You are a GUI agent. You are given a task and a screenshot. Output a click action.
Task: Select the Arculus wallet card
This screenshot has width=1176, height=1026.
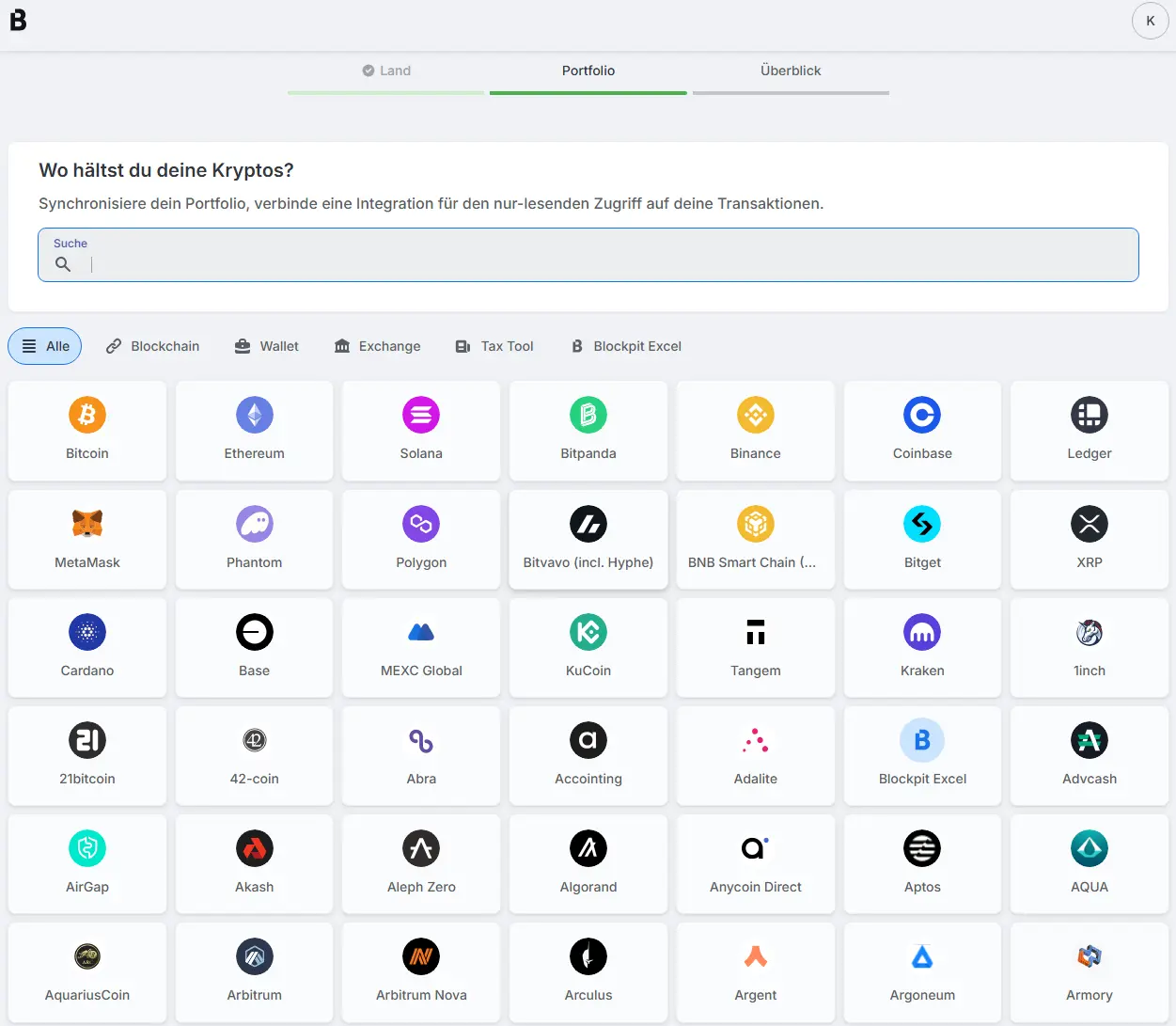click(588, 972)
